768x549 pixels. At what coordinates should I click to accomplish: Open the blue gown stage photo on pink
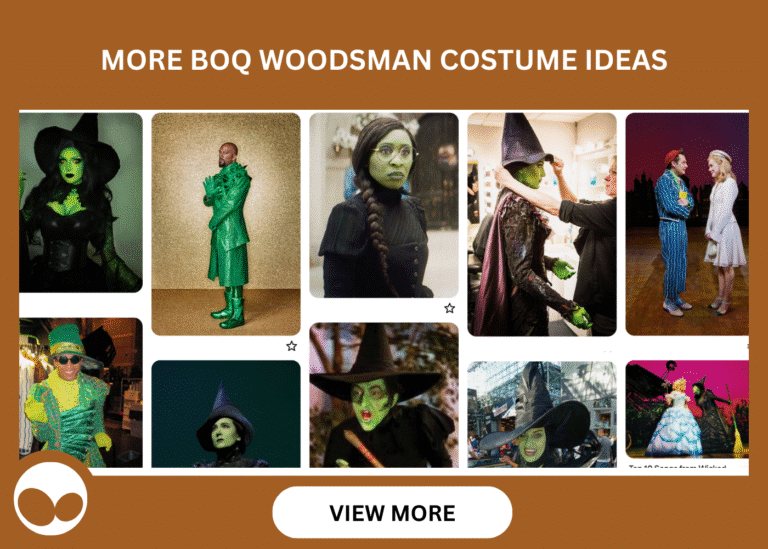(x=687, y=409)
